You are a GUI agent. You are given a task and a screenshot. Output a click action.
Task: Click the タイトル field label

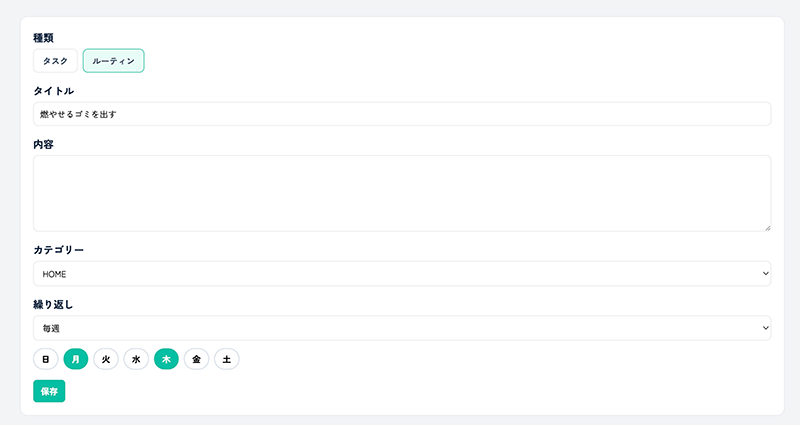[54, 91]
